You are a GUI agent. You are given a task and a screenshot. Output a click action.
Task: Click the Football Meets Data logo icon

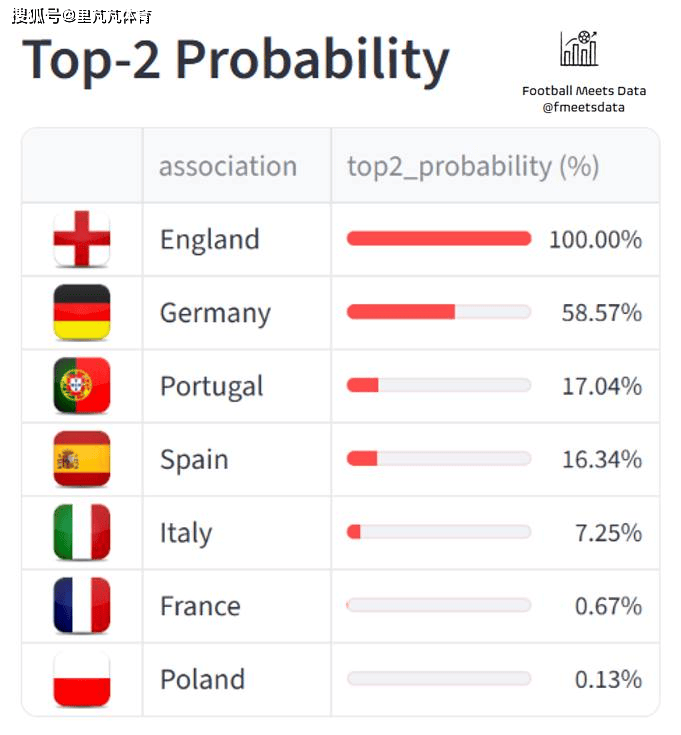click(x=580, y=48)
